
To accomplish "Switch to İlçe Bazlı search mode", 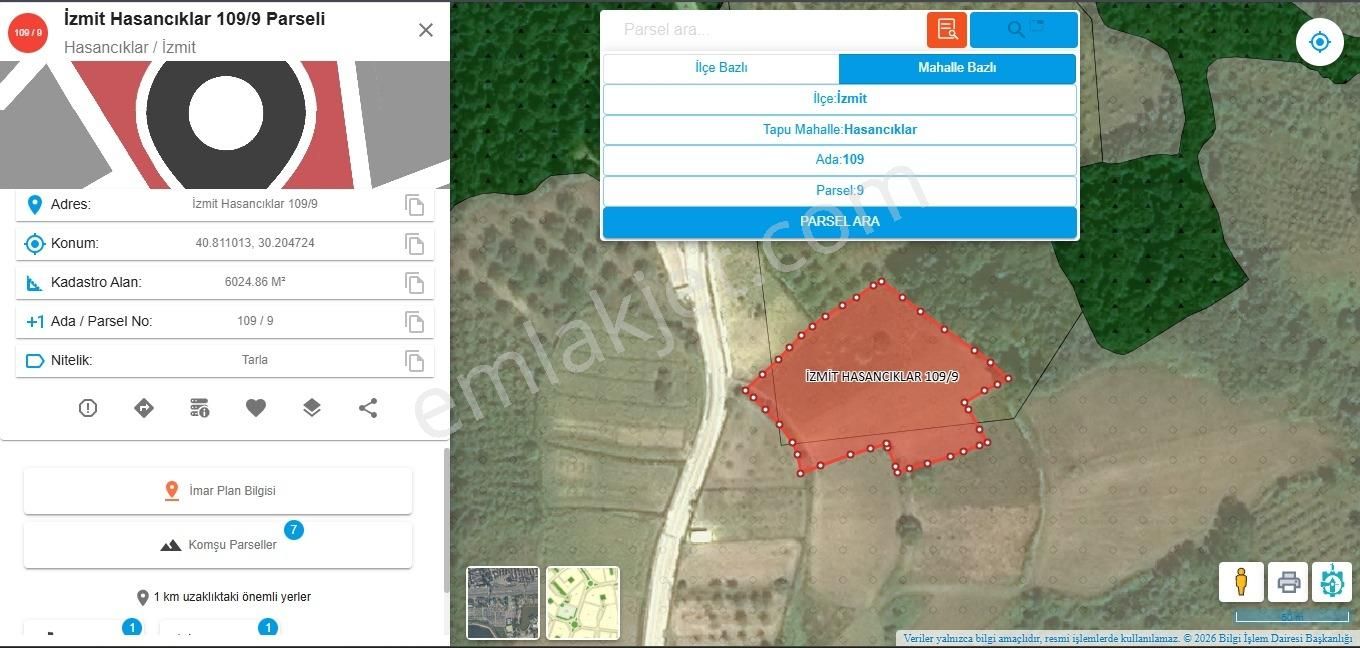I will pos(721,68).
